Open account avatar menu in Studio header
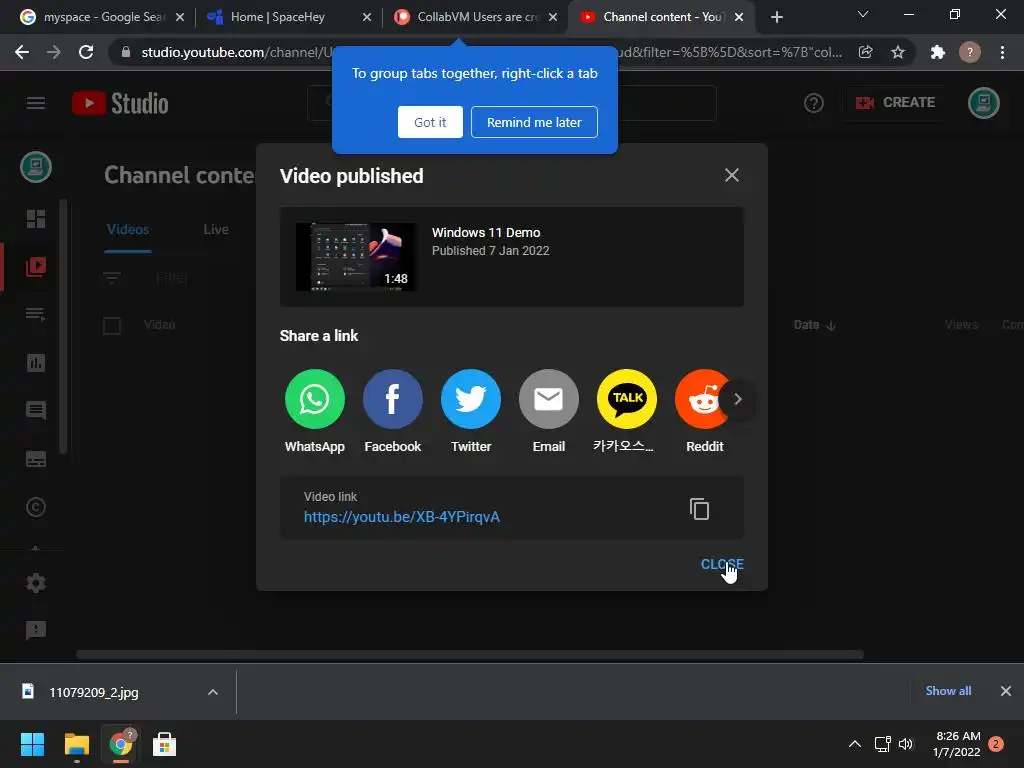Screen dimensions: 1024x768 click(984, 103)
